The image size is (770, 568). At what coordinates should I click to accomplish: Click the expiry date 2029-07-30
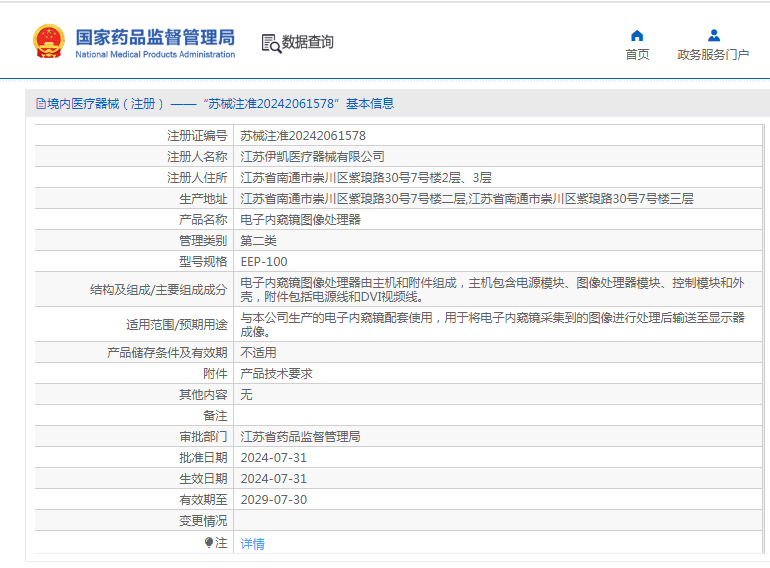(273, 500)
